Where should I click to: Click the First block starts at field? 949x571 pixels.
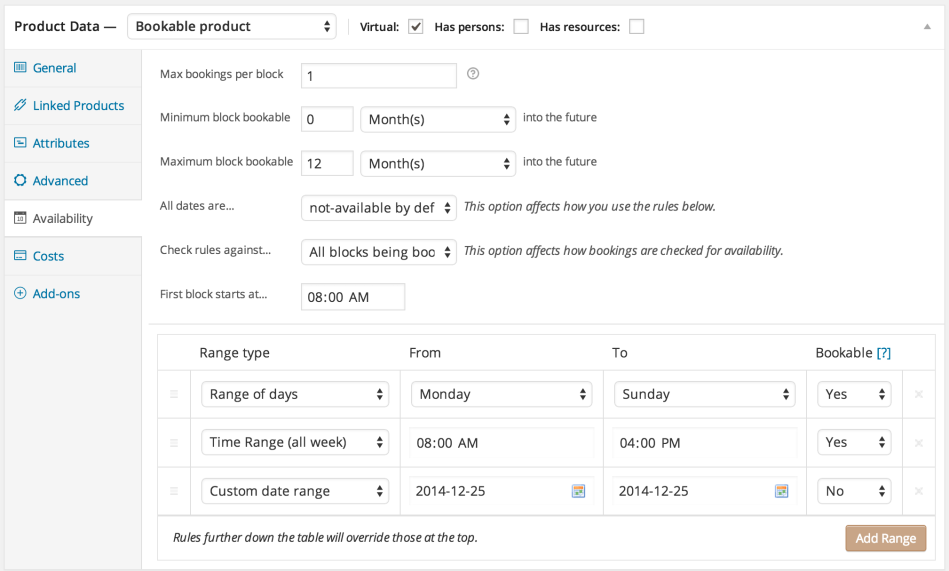352,297
